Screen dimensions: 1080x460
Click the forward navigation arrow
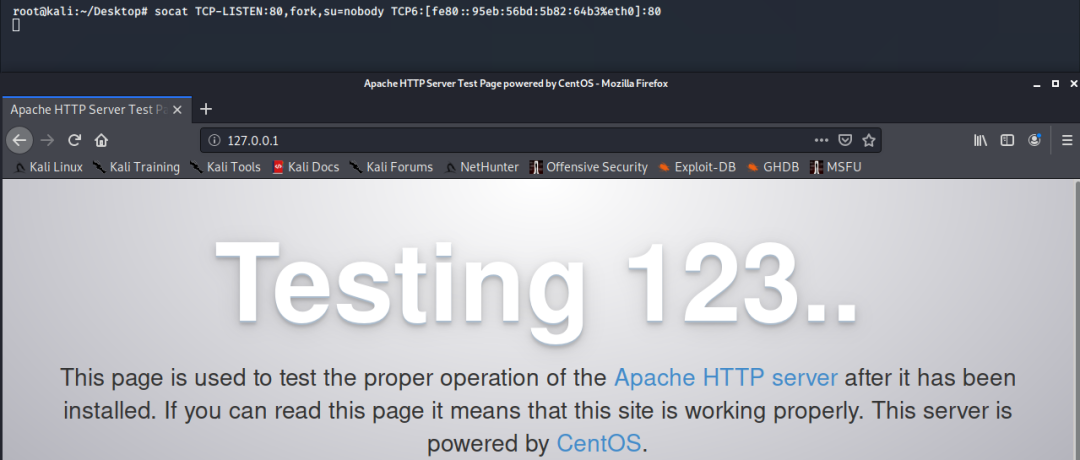coord(47,140)
